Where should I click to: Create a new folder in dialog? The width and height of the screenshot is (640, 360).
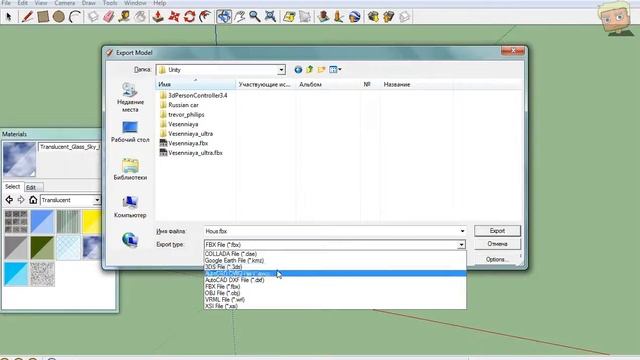[x=322, y=70]
